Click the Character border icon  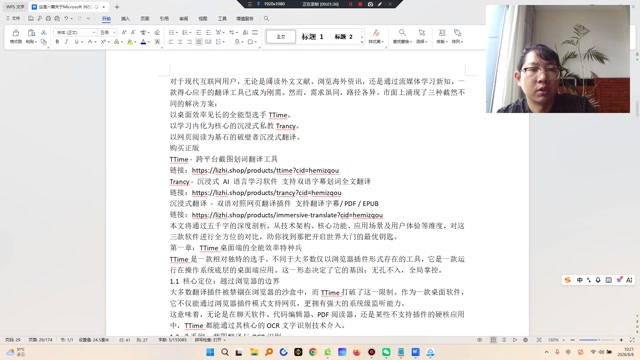pos(157,42)
